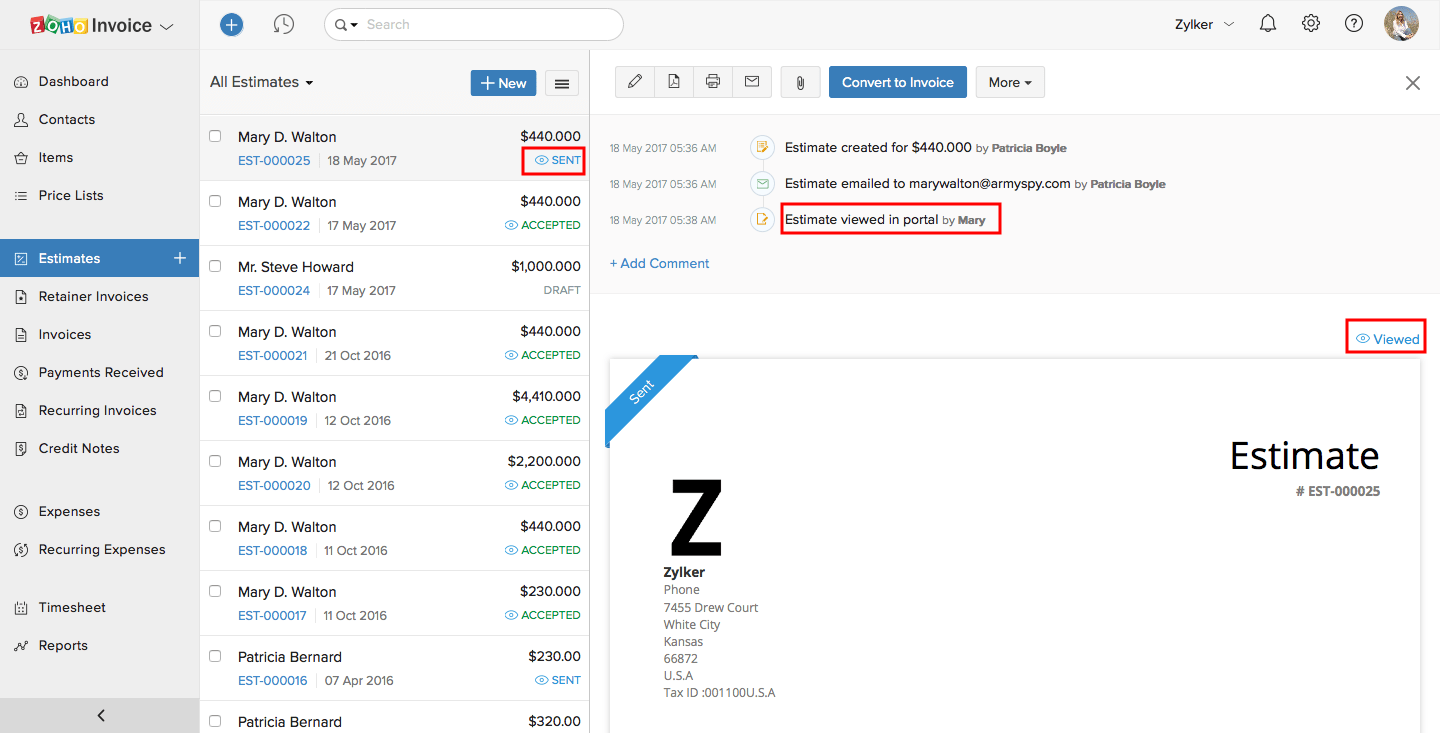The height and width of the screenshot is (733, 1440).
Task: Email the estimate via envelope icon
Action: [752, 82]
